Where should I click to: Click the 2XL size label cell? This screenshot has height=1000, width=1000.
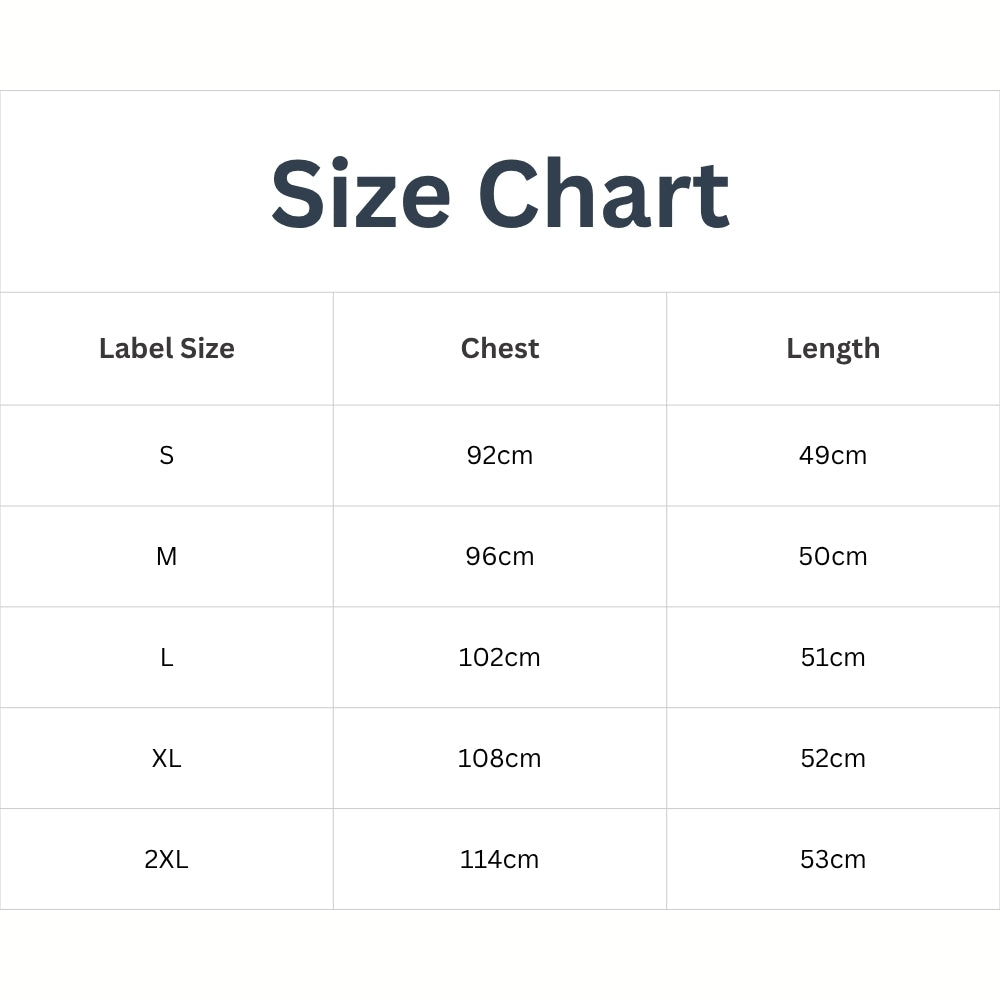pyautogui.click(x=167, y=860)
